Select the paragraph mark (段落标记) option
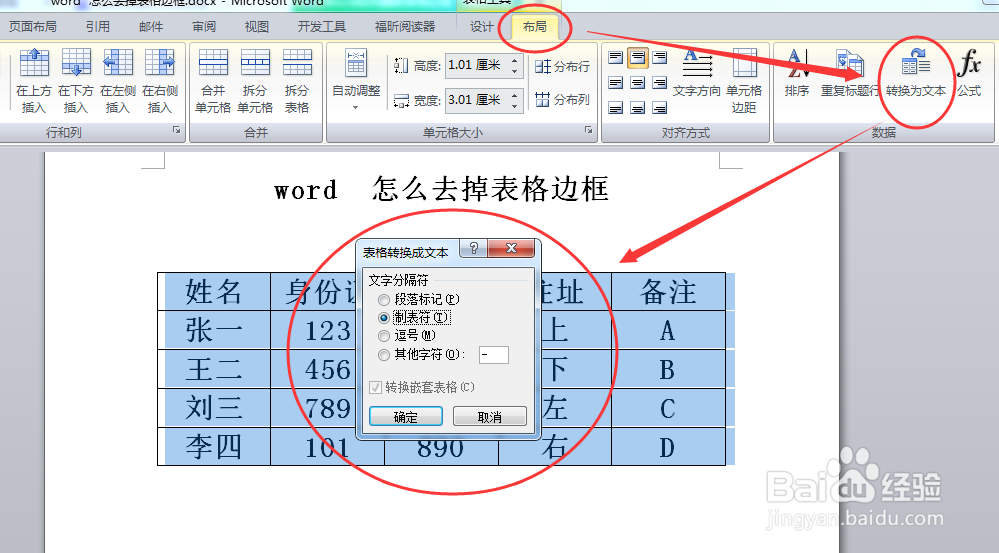Screen dimensions: 999x553 pyautogui.click(x=419, y=299)
